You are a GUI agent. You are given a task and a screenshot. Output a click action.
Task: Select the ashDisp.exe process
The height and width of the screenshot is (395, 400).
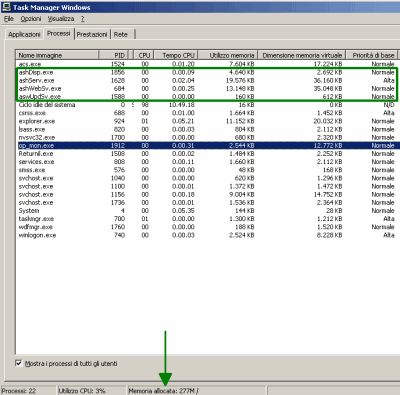click(207, 72)
